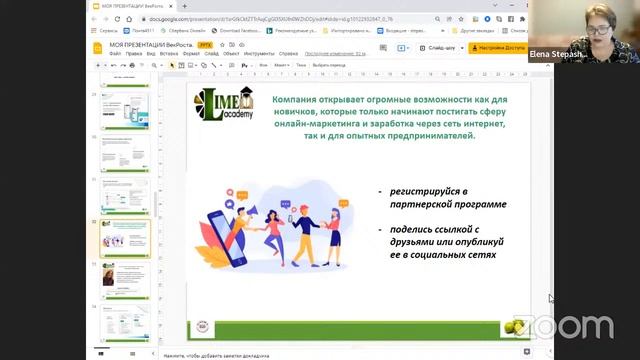Hide the menus with top-right chevron

click(548, 65)
